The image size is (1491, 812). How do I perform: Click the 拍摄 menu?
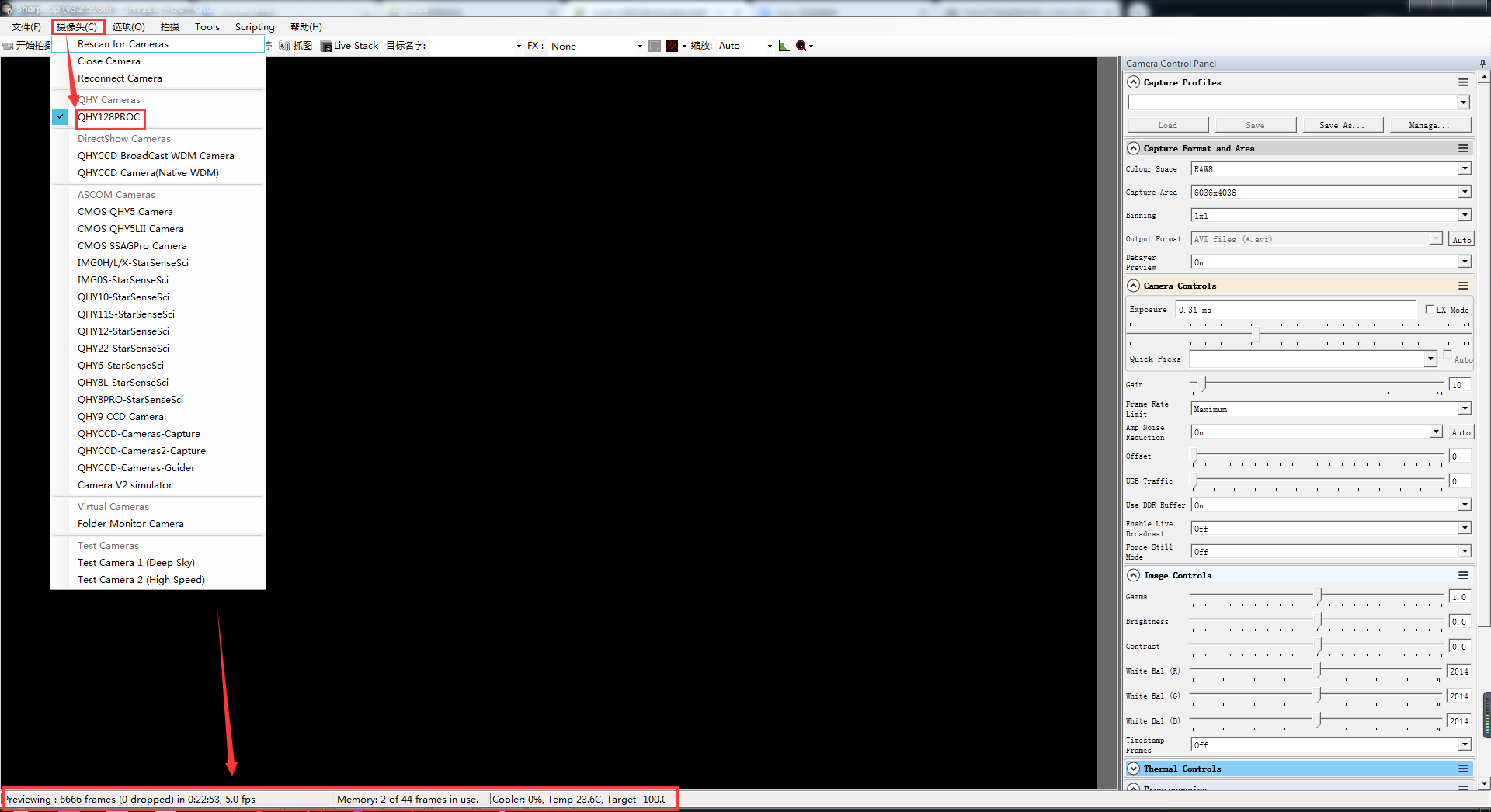click(x=170, y=26)
